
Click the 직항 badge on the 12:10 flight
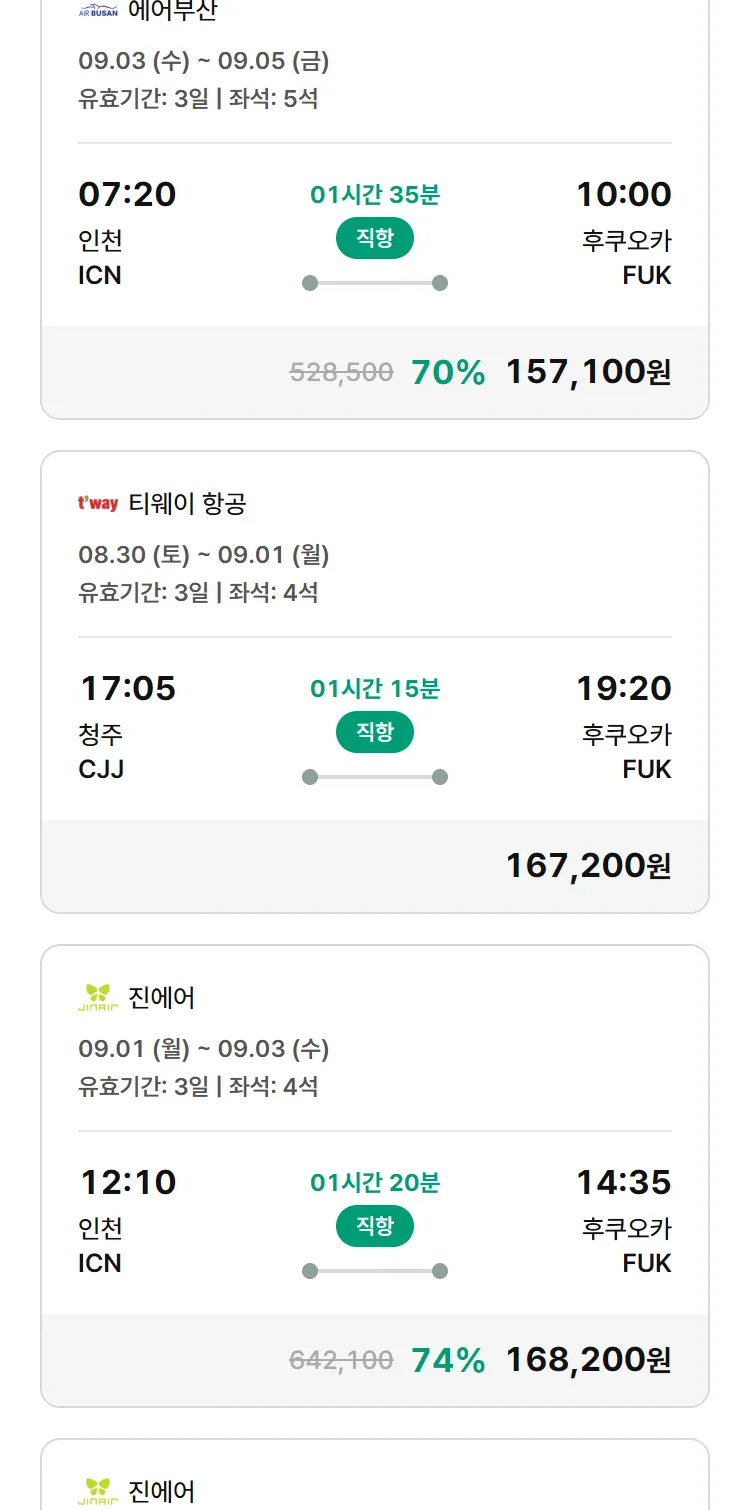pyautogui.click(x=375, y=1226)
